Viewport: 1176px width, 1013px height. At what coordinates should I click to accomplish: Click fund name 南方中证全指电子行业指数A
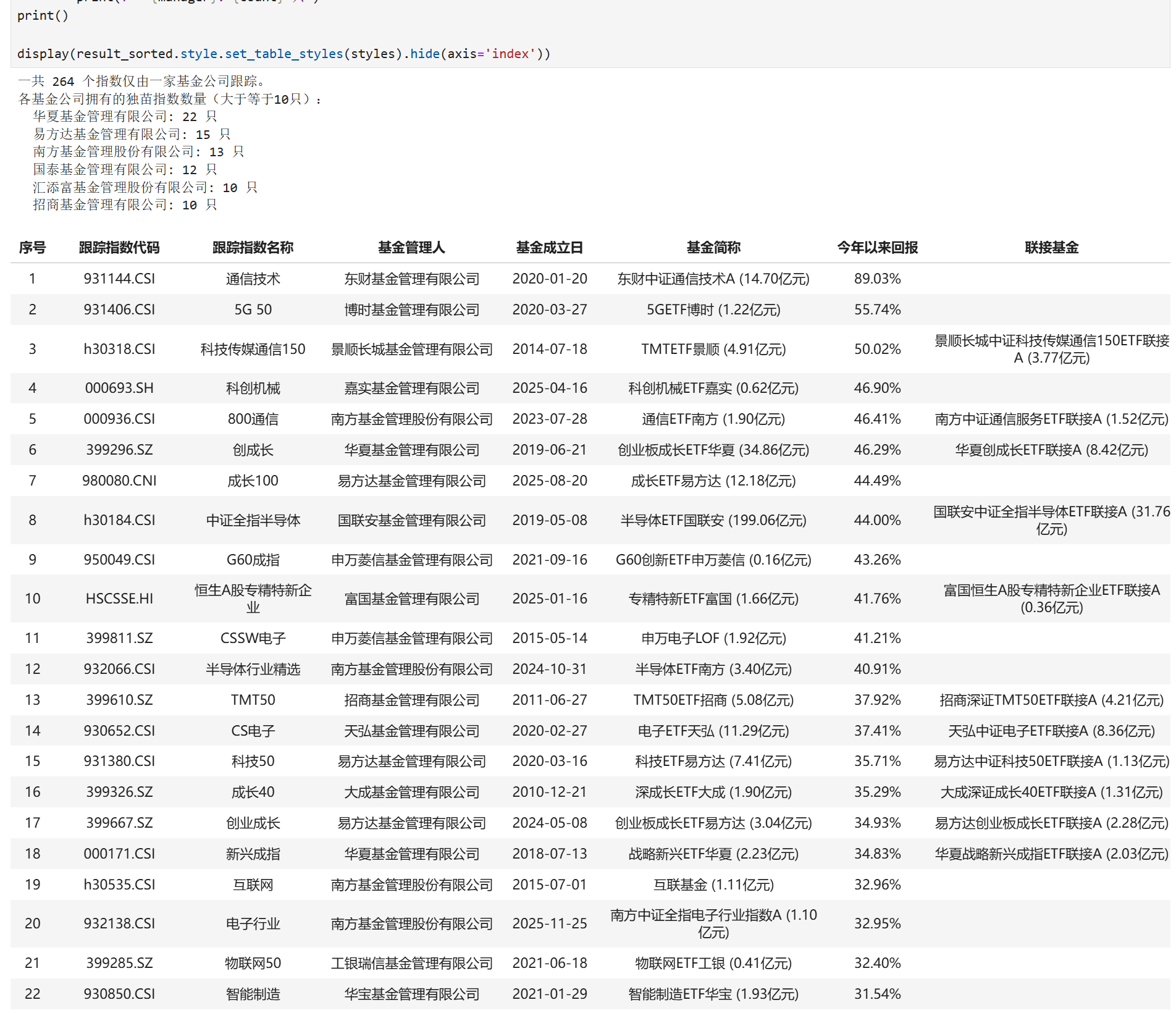713,923
